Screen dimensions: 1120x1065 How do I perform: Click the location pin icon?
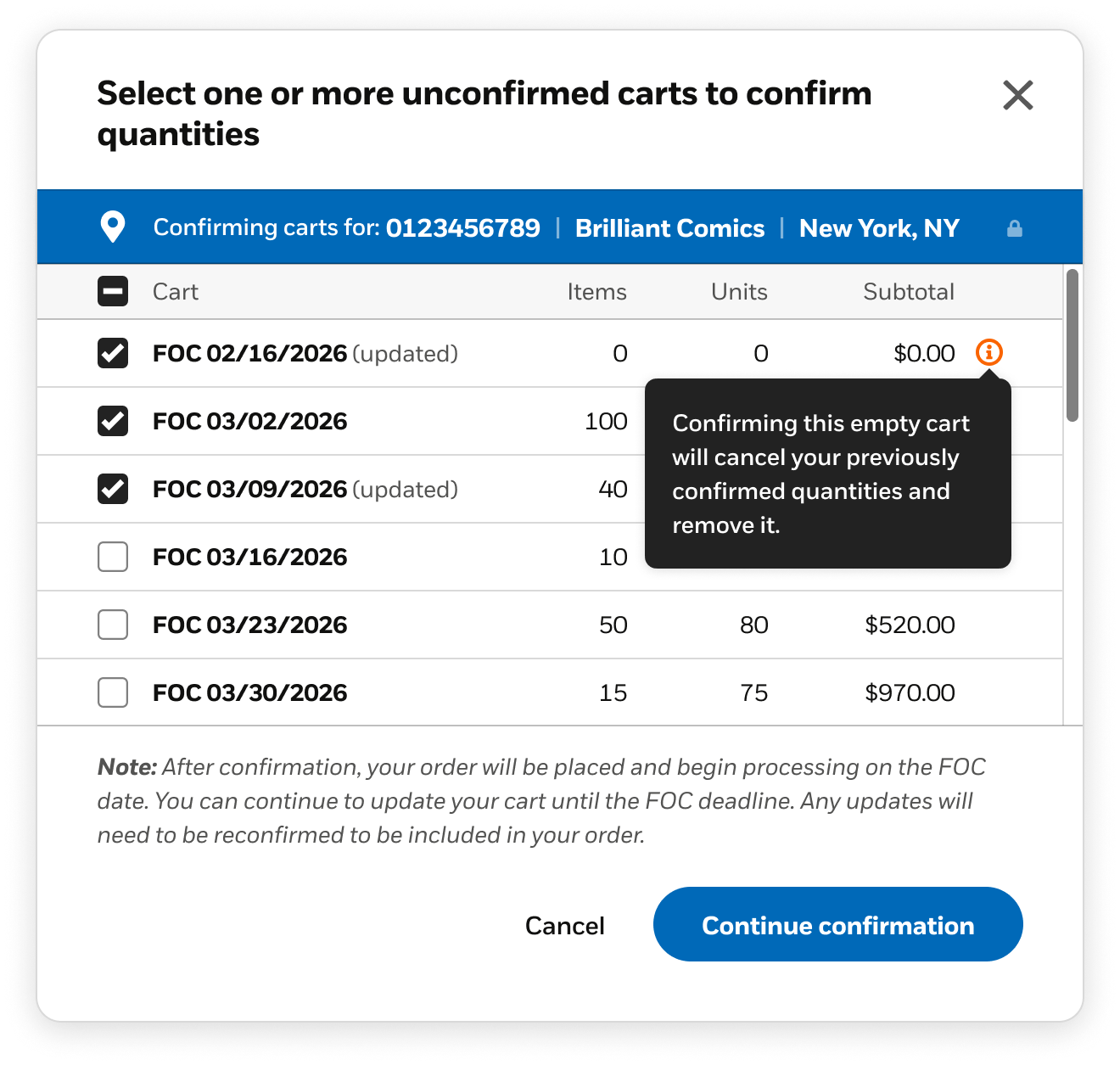[x=113, y=227]
